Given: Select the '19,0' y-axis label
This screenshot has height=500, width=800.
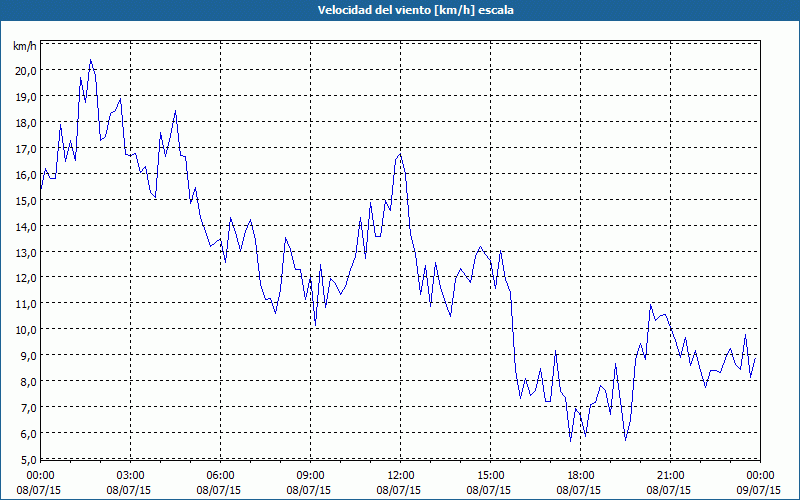Looking at the screenshot, I should (26, 97).
